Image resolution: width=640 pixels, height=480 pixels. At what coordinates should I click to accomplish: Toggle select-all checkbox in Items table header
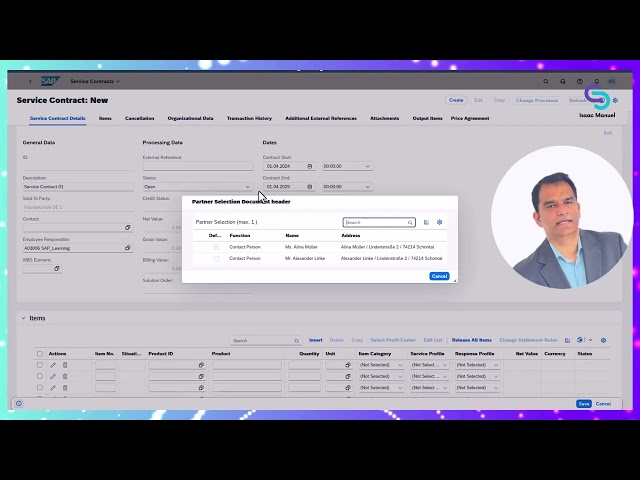[40, 353]
